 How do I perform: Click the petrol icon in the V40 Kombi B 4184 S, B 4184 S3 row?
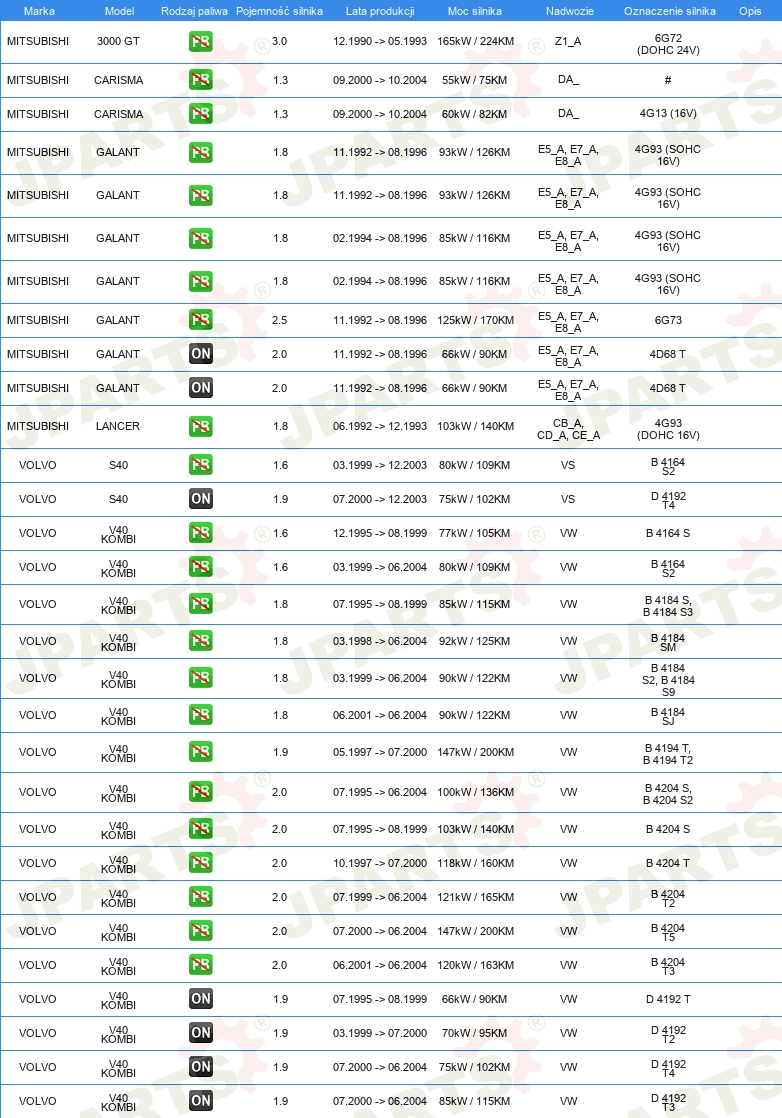[200, 604]
